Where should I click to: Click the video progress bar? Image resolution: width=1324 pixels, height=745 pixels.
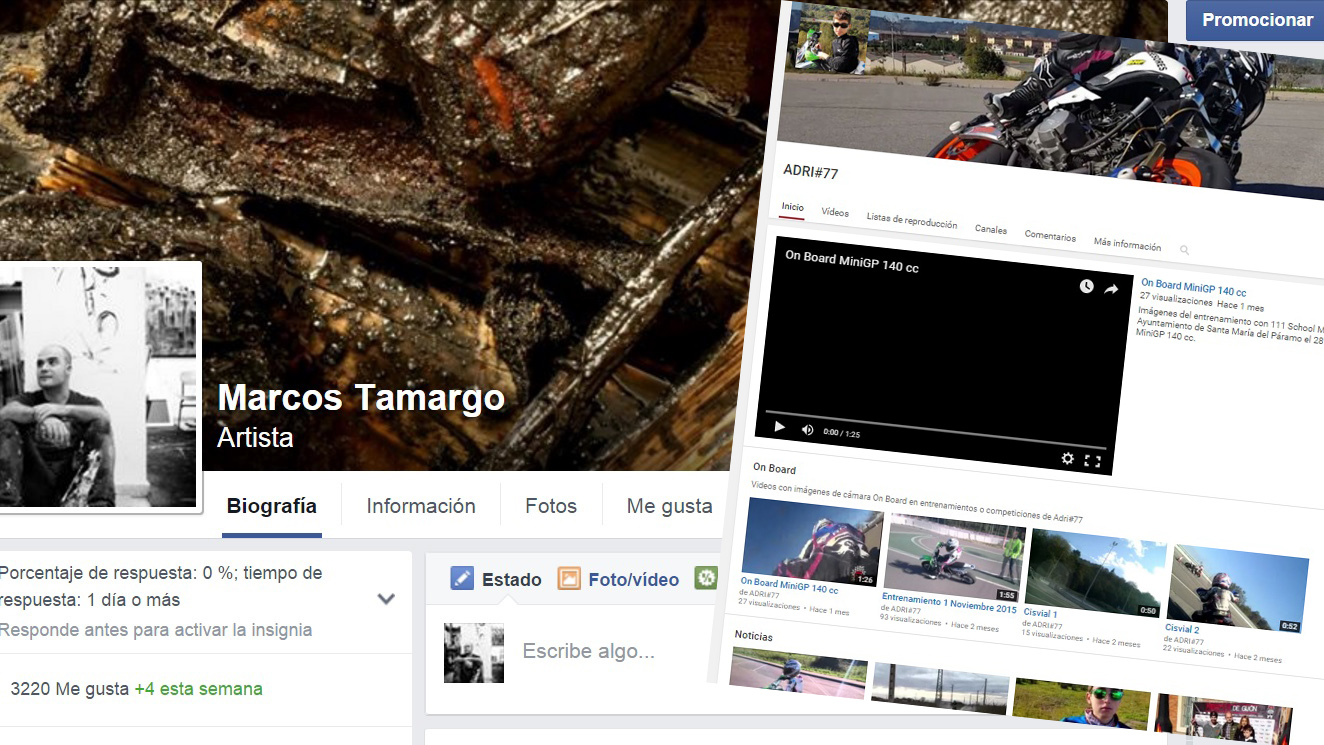coord(935,412)
